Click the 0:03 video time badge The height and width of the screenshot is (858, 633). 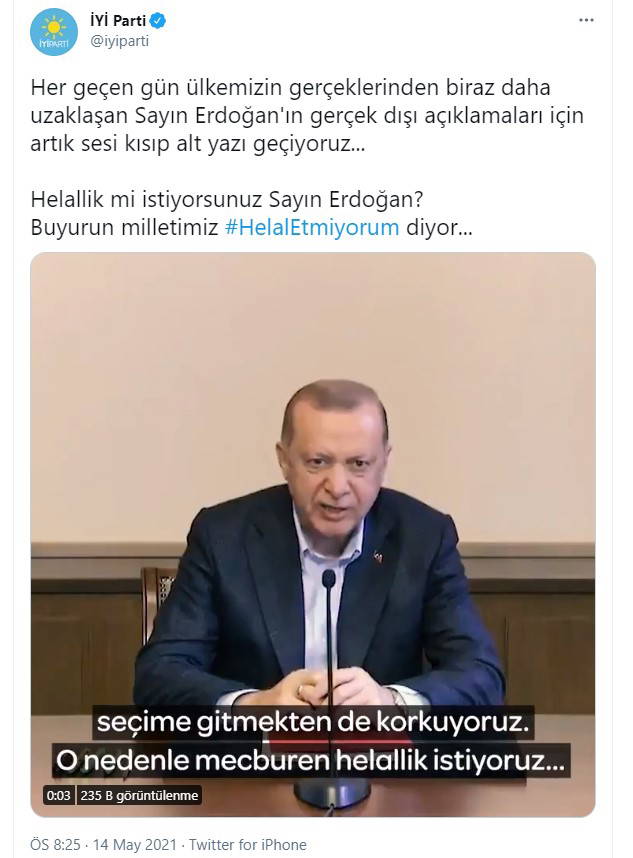click(58, 795)
